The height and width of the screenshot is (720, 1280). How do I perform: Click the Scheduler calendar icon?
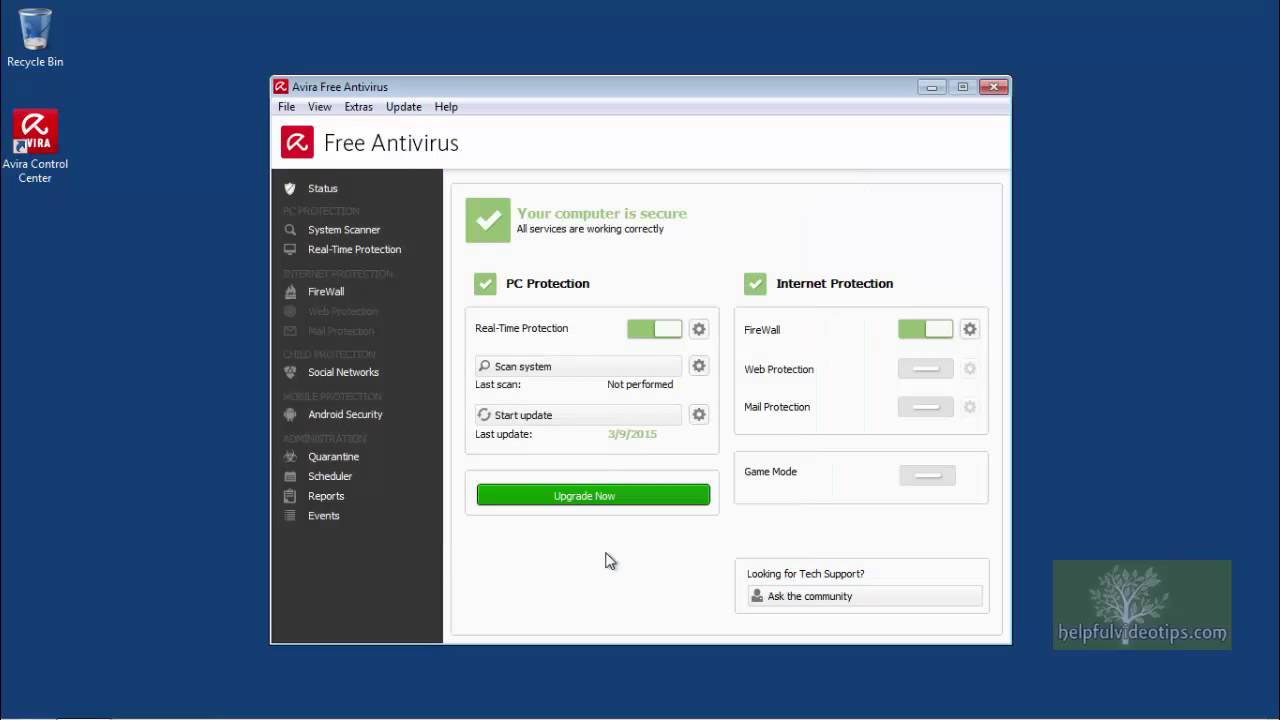coord(290,477)
